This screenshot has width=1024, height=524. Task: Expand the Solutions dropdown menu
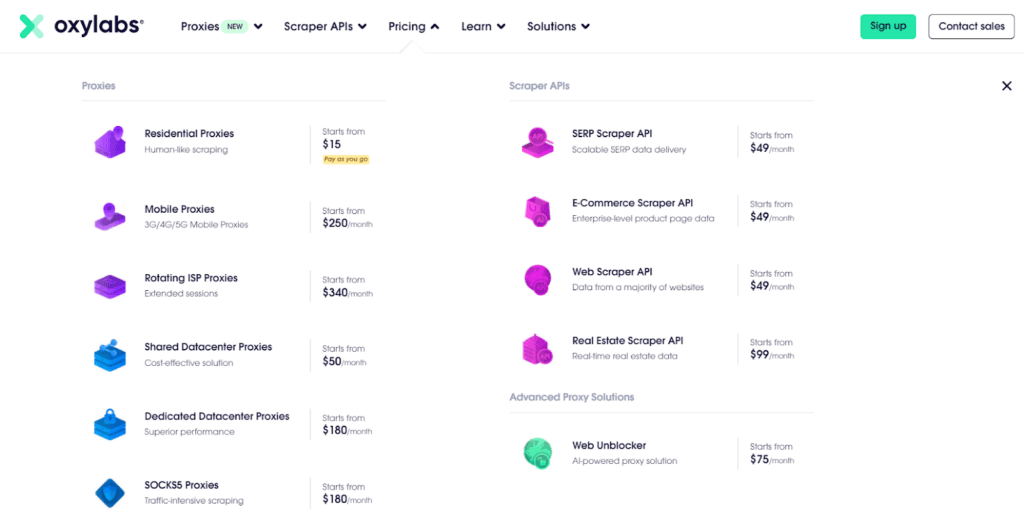coord(558,27)
